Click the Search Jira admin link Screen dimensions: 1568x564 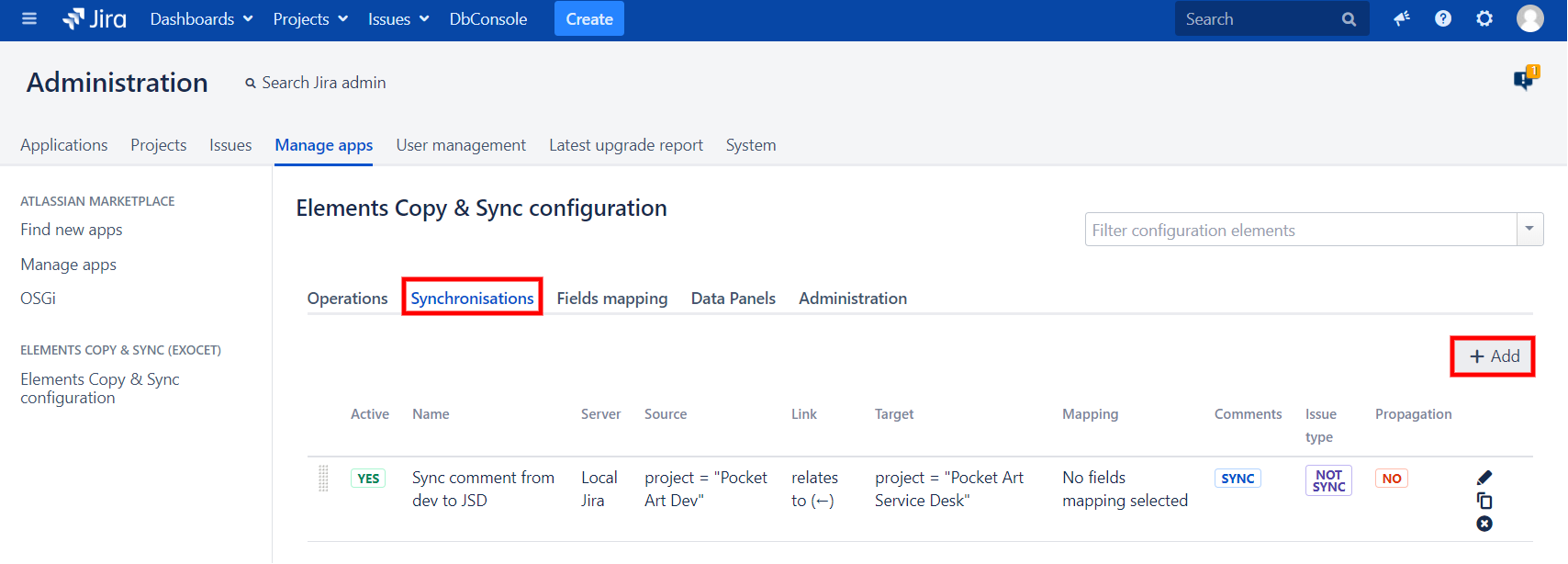coord(324,83)
